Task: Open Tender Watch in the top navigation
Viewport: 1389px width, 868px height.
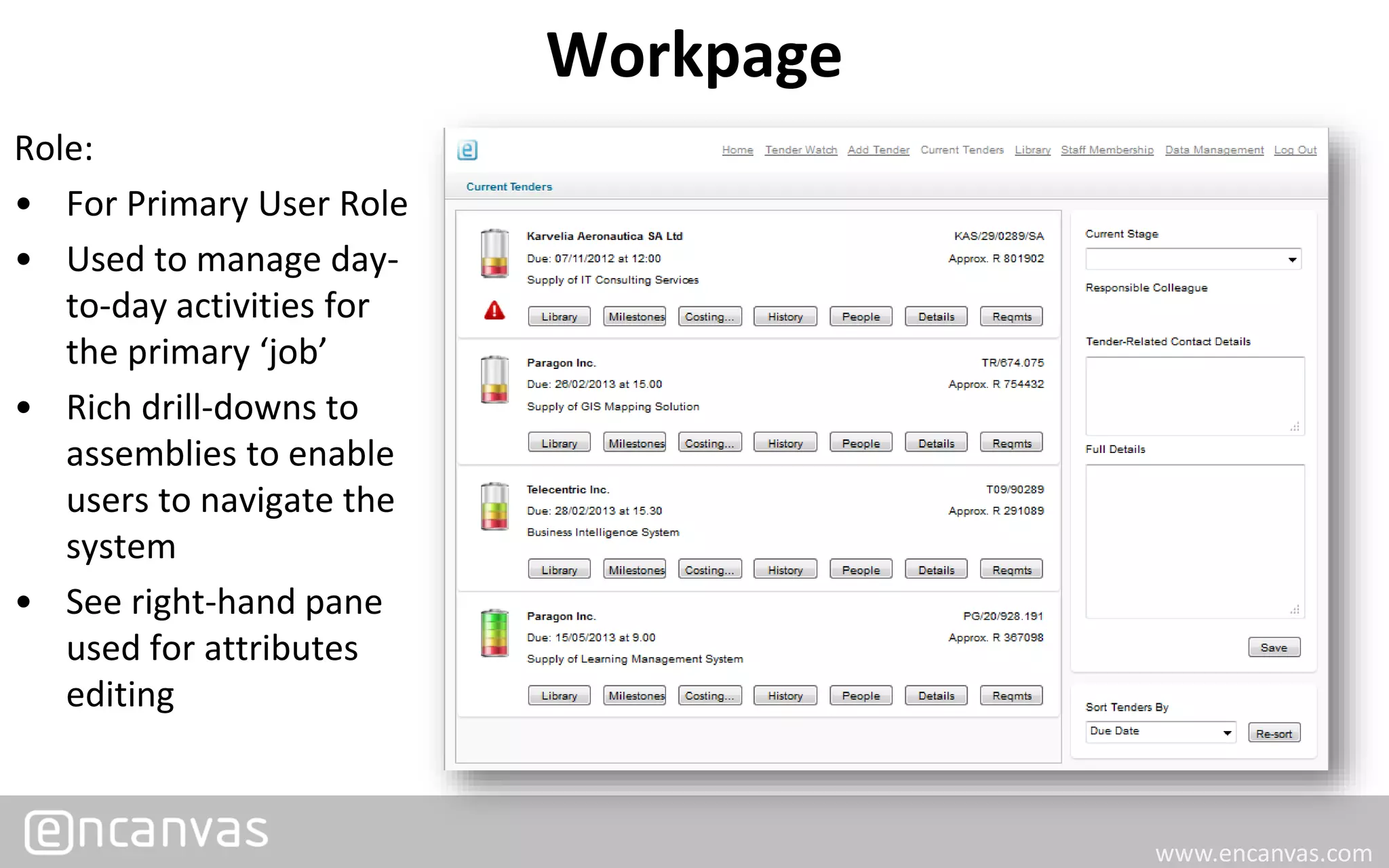Action: coord(801,150)
